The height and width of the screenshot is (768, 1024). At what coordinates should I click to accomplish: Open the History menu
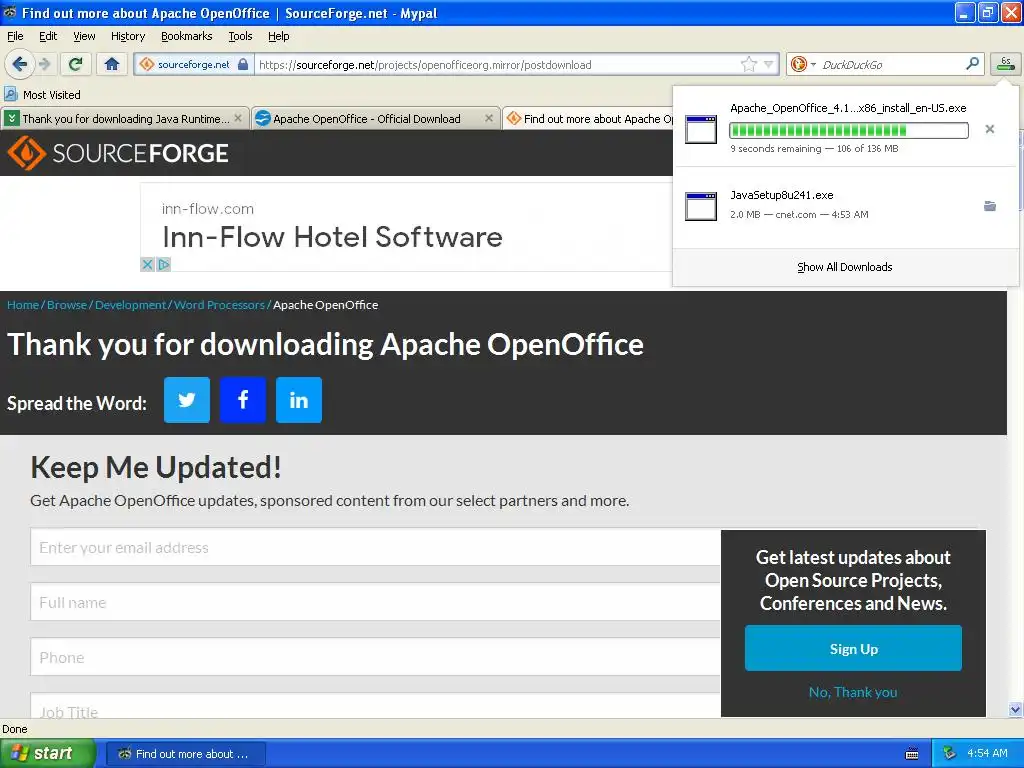click(x=128, y=36)
